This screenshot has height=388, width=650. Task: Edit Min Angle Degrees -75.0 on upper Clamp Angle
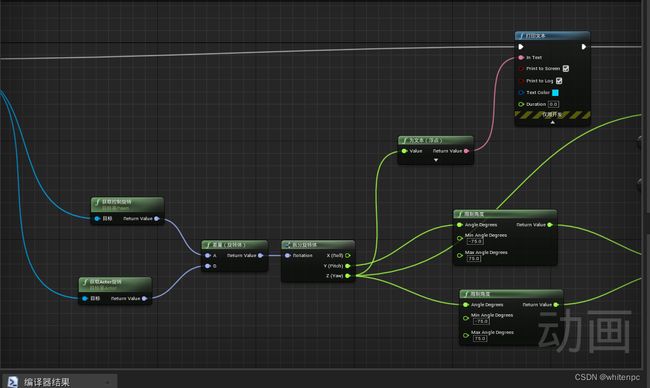pos(475,241)
